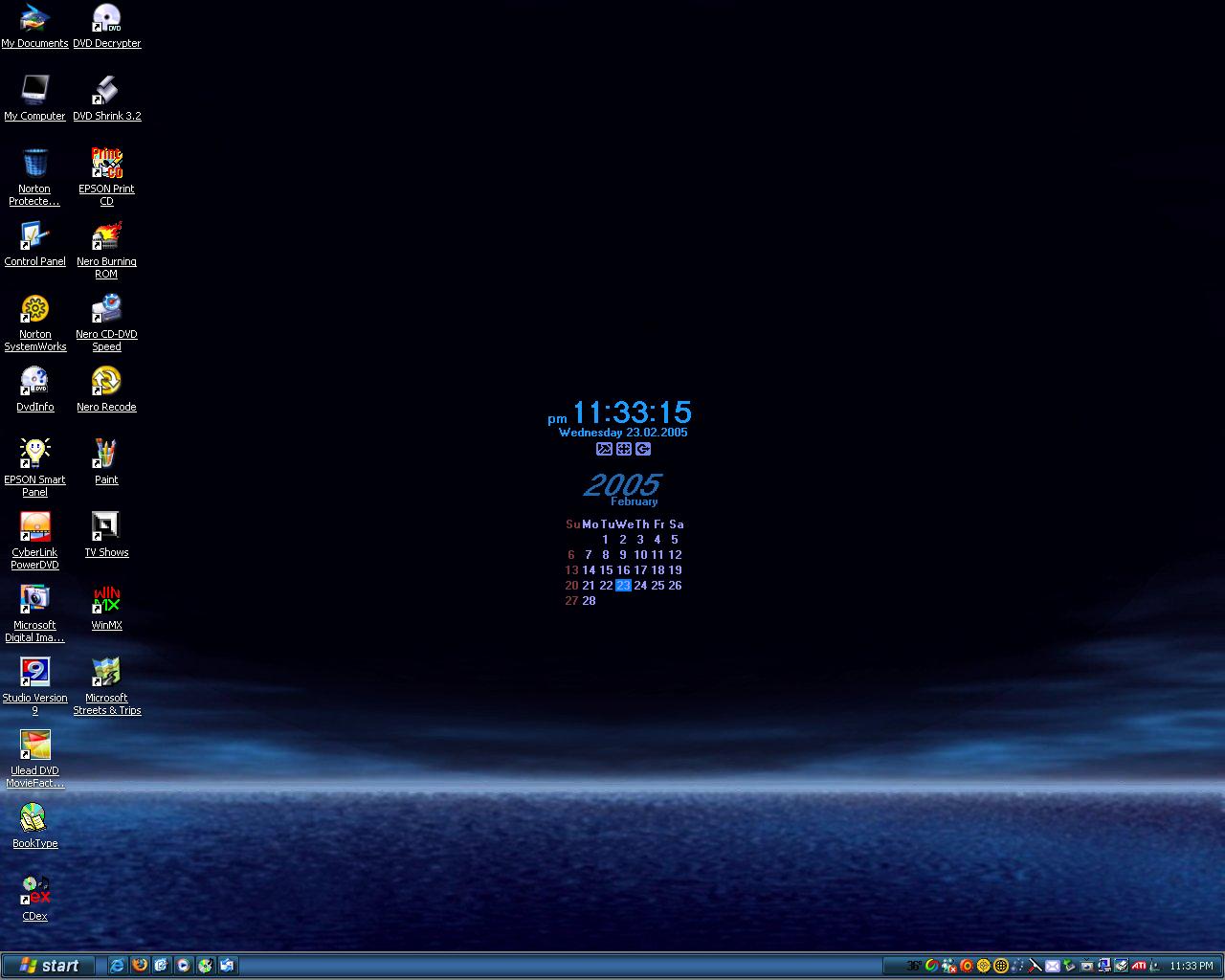1225x980 pixels.
Task: Open Windows Media Player from Quick Launch
Action: 183,966
